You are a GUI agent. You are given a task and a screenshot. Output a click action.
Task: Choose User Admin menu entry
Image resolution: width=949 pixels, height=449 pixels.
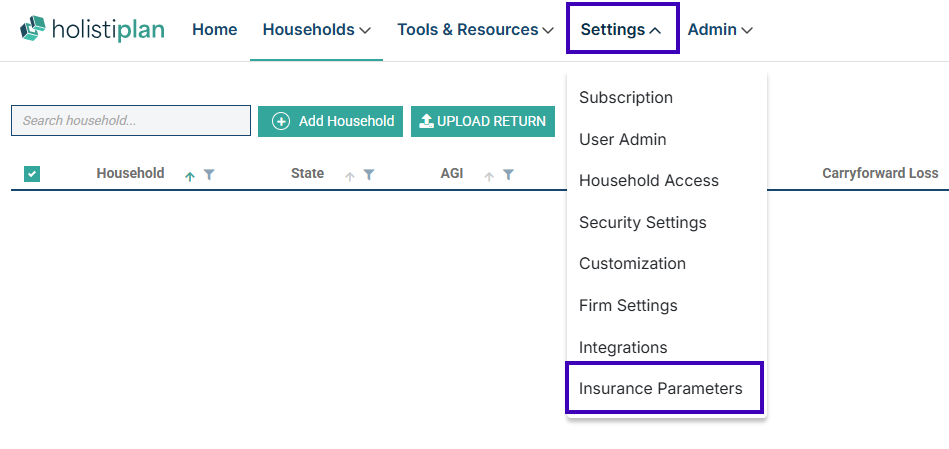(622, 140)
